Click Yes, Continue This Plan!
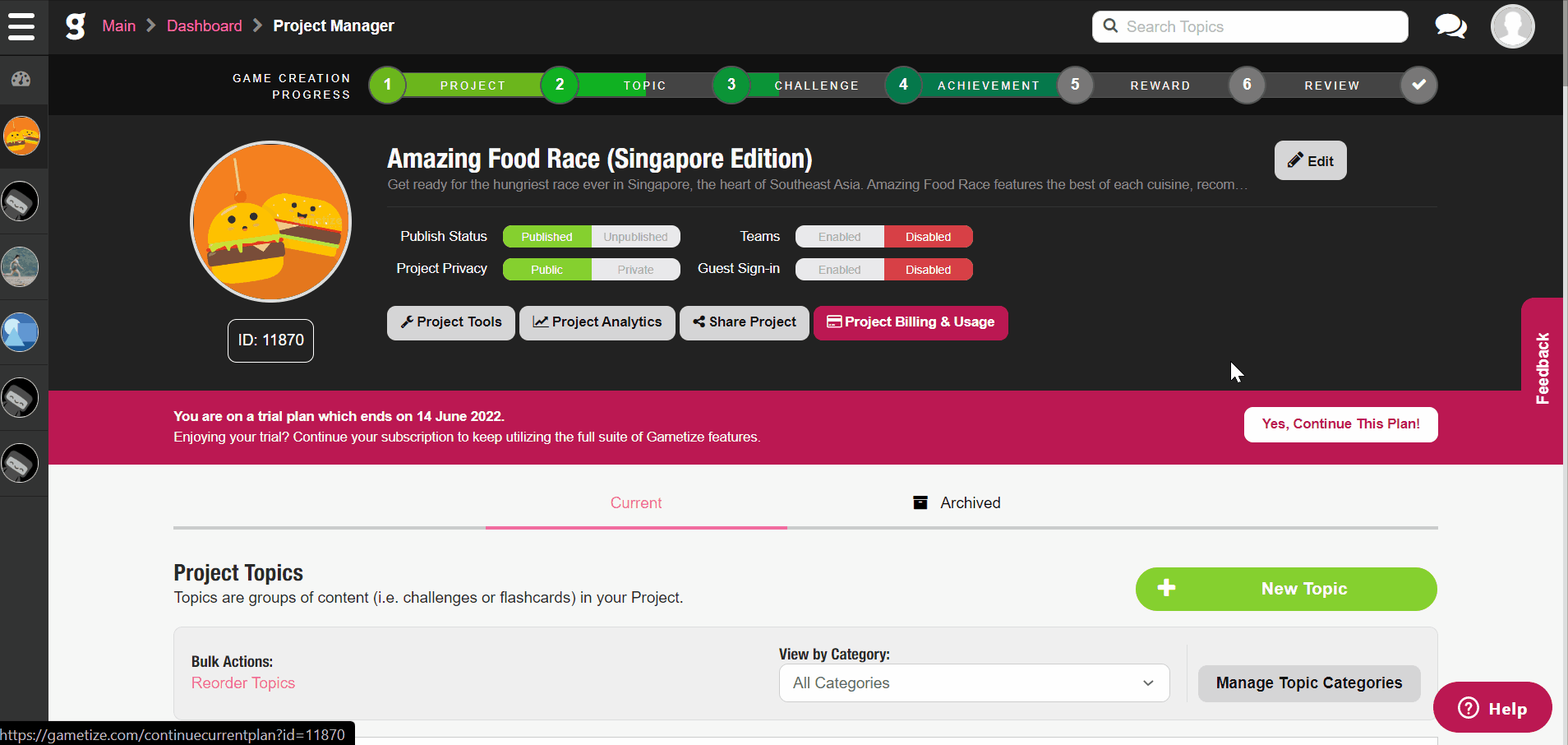This screenshot has height=745, width=1568. [1341, 424]
